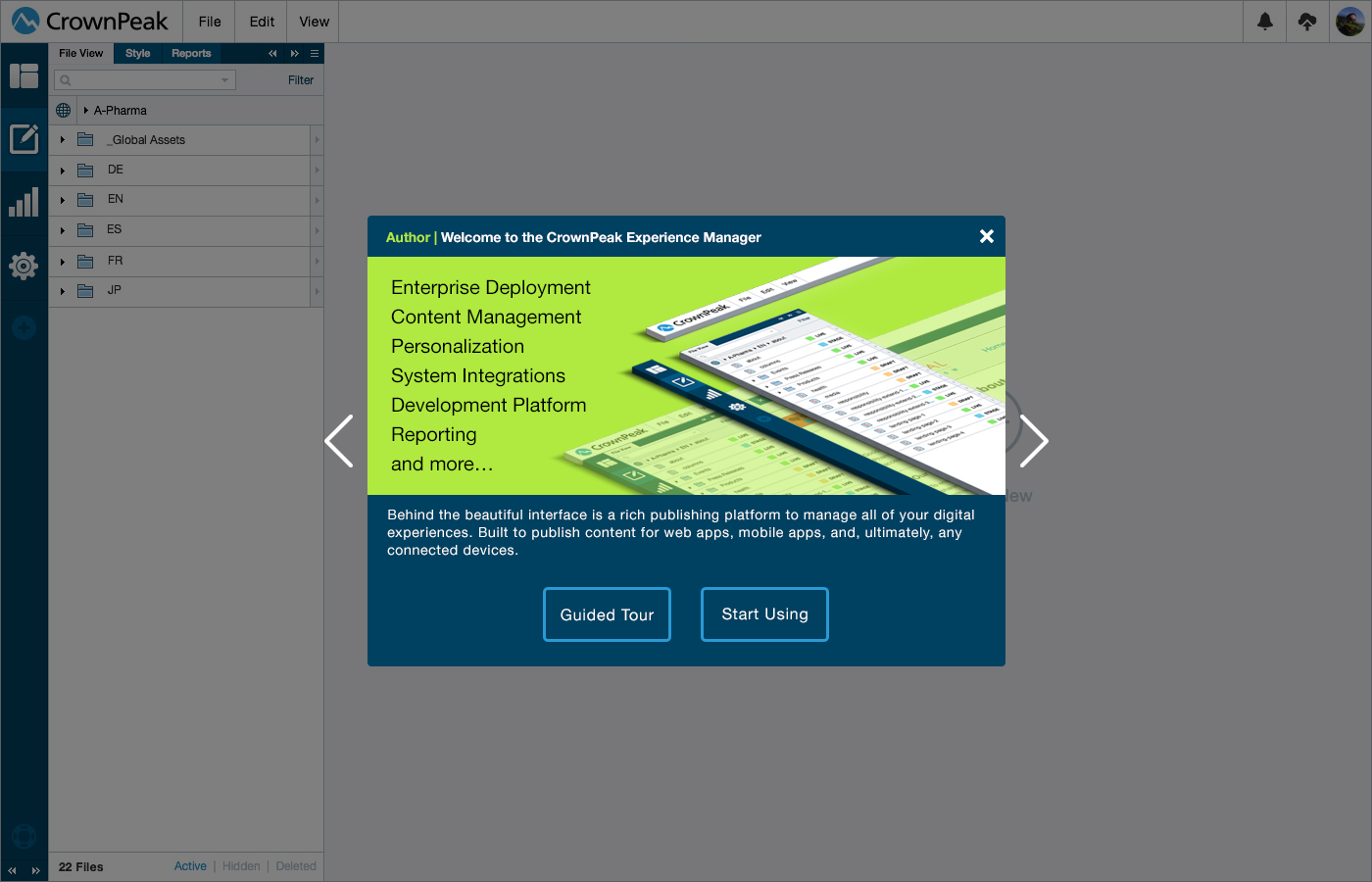1372x882 pixels.
Task: Select the _Global Assets folder name
Action: click(x=146, y=140)
